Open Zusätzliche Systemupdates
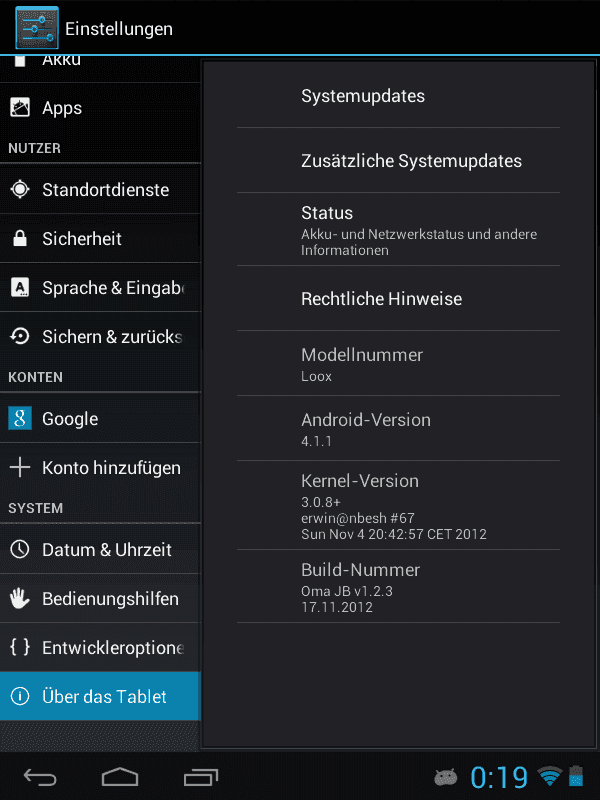 (398, 161)
